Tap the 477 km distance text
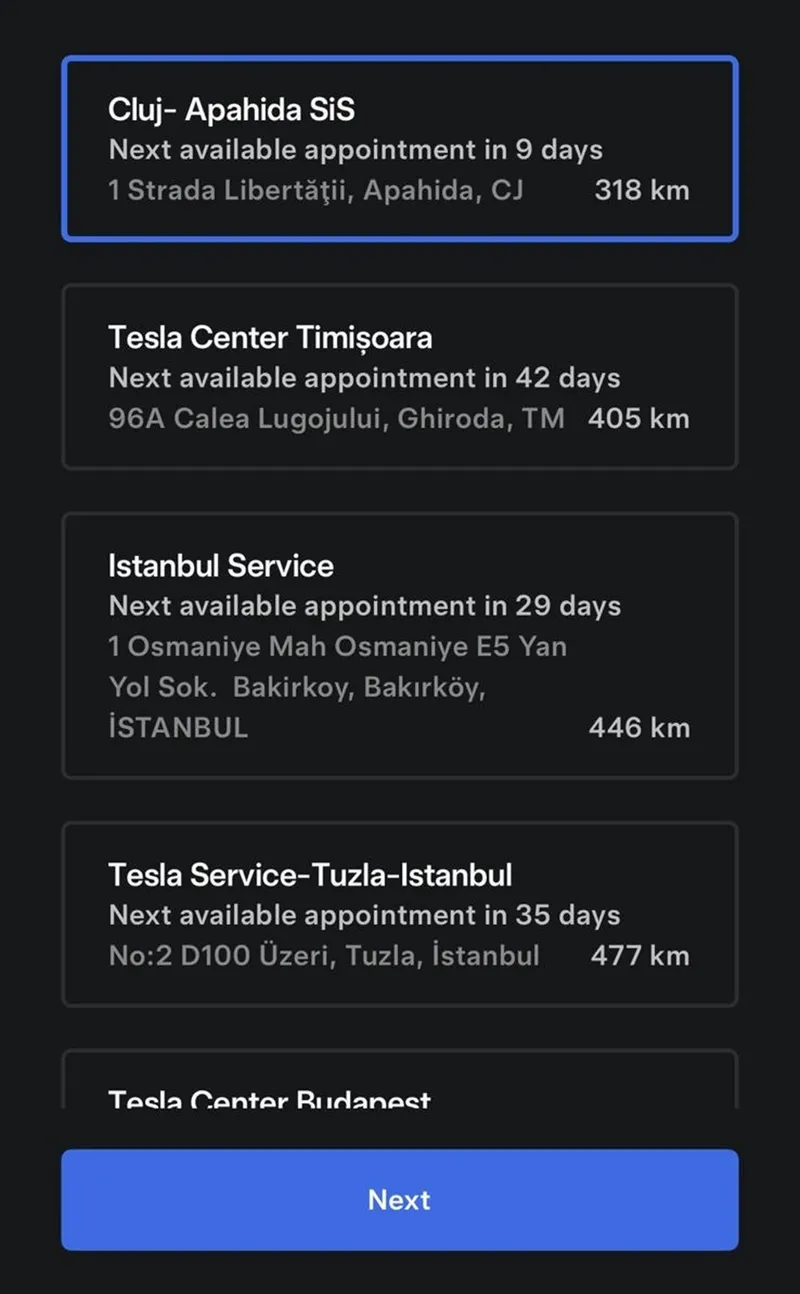The height and width of the screenshot is (1294, 800). (640, 955)
